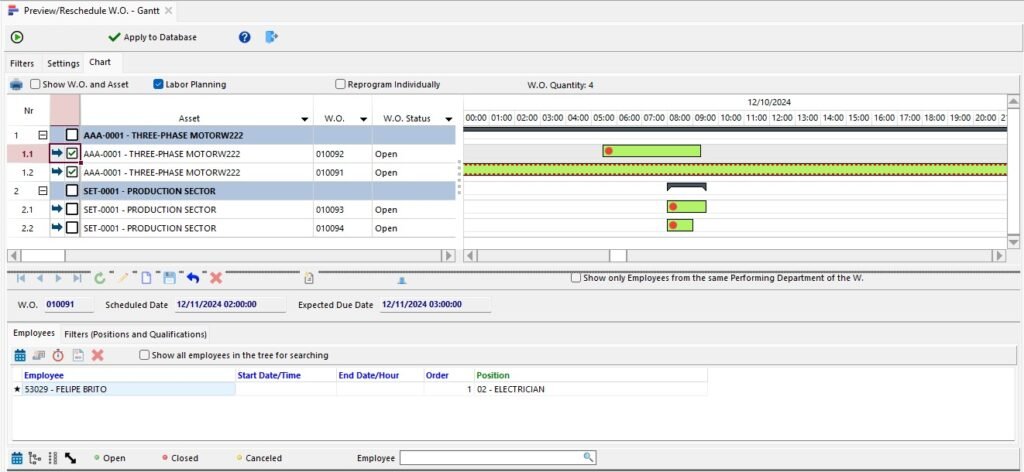Collapse group 2 SET-0001 PRODUCTION SECTOR
The image size is (1024, 472).
click(43, 191)
